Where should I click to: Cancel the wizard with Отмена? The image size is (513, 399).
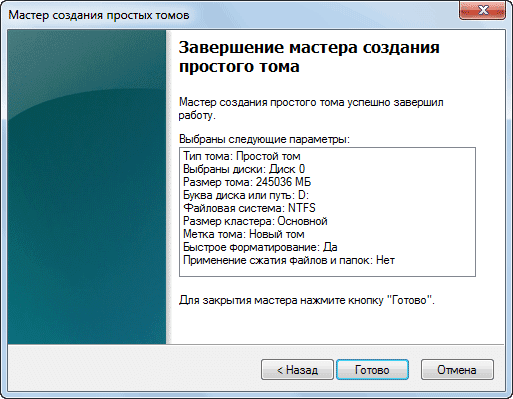click(457, 370)
